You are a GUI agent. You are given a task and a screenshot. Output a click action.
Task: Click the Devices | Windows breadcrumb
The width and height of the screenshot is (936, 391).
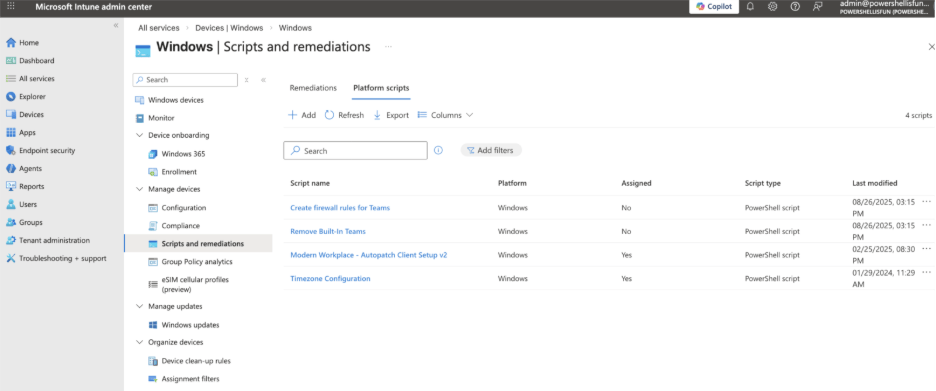(229, 27)
